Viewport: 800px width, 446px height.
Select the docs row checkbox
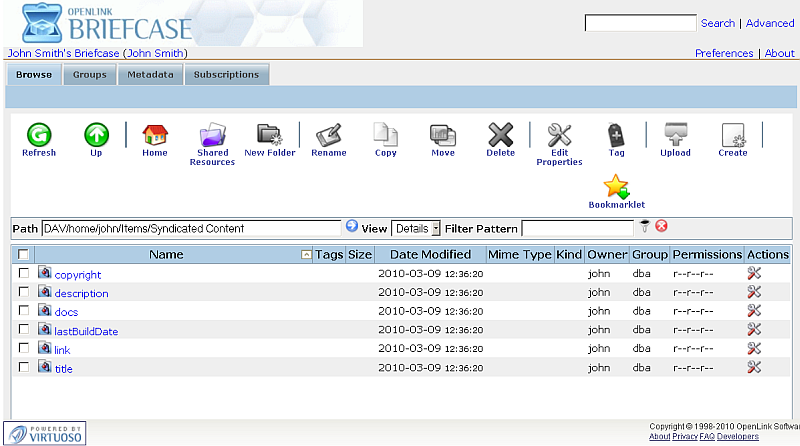coord(24,311)
